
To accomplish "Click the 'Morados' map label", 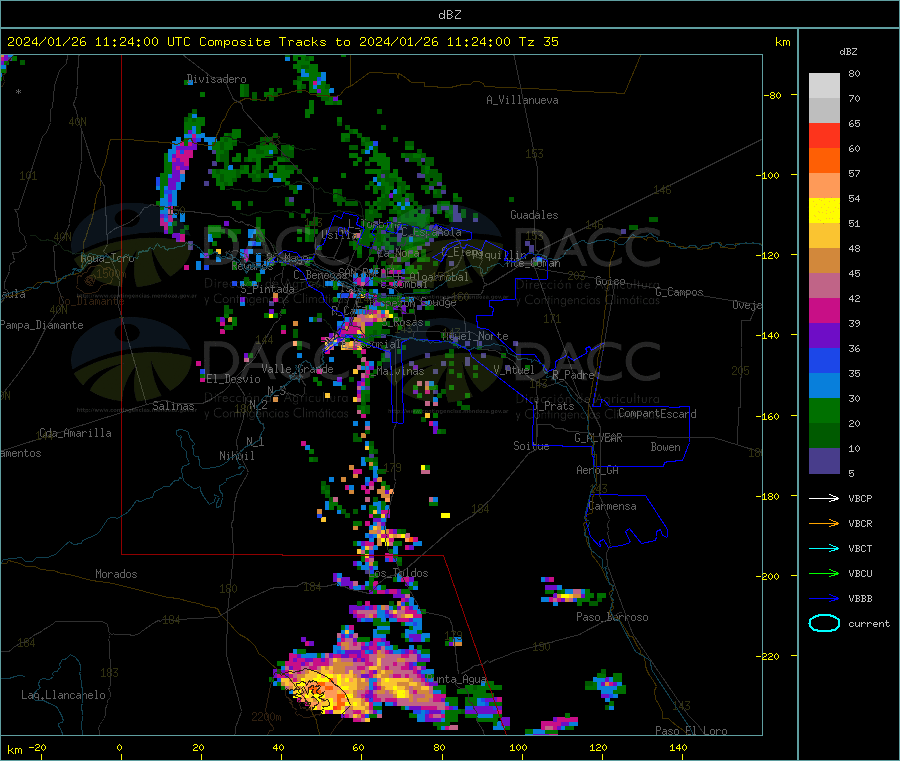I will [x=116, y=574].
